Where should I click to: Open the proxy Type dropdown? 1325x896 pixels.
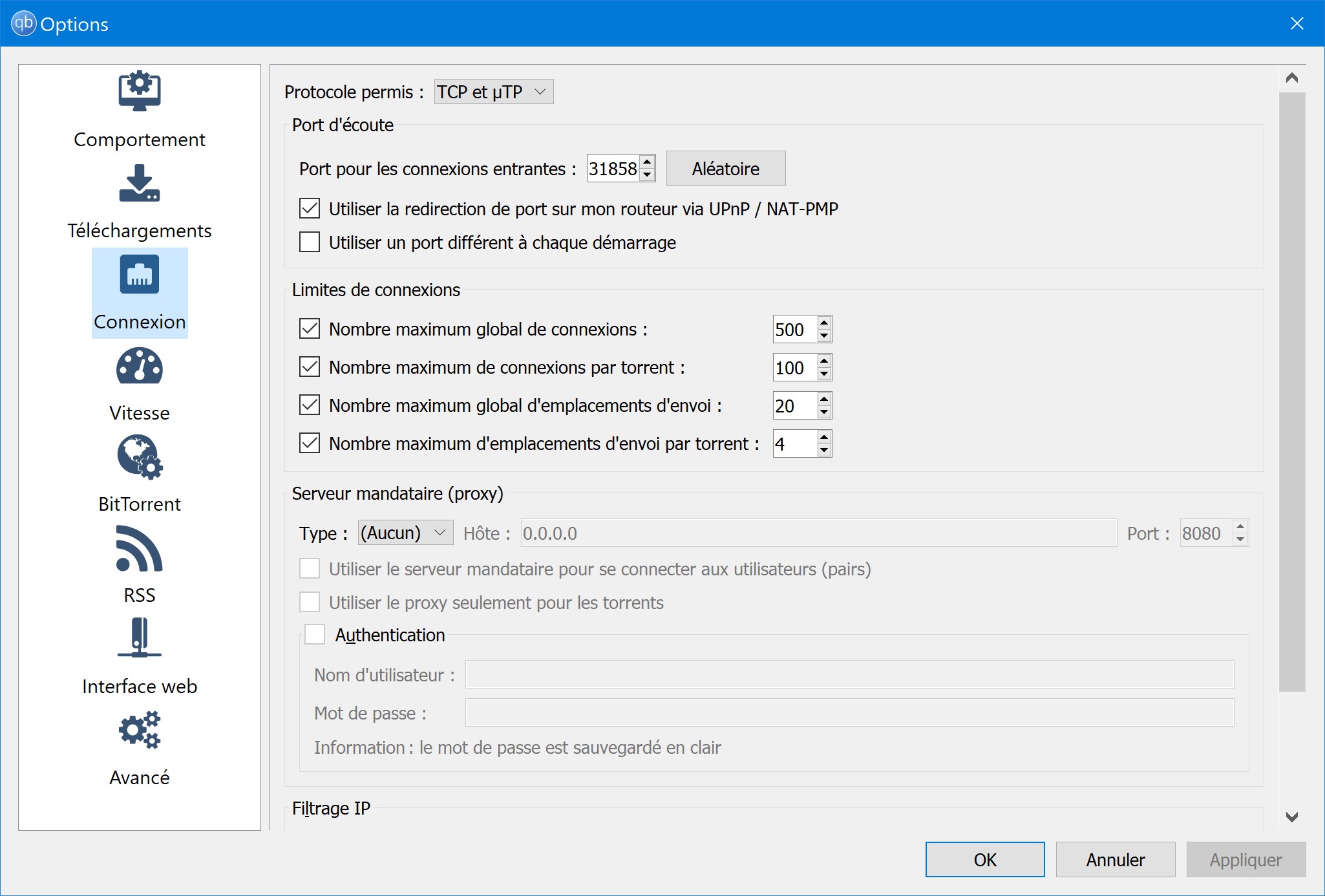[x=405, y=533]
